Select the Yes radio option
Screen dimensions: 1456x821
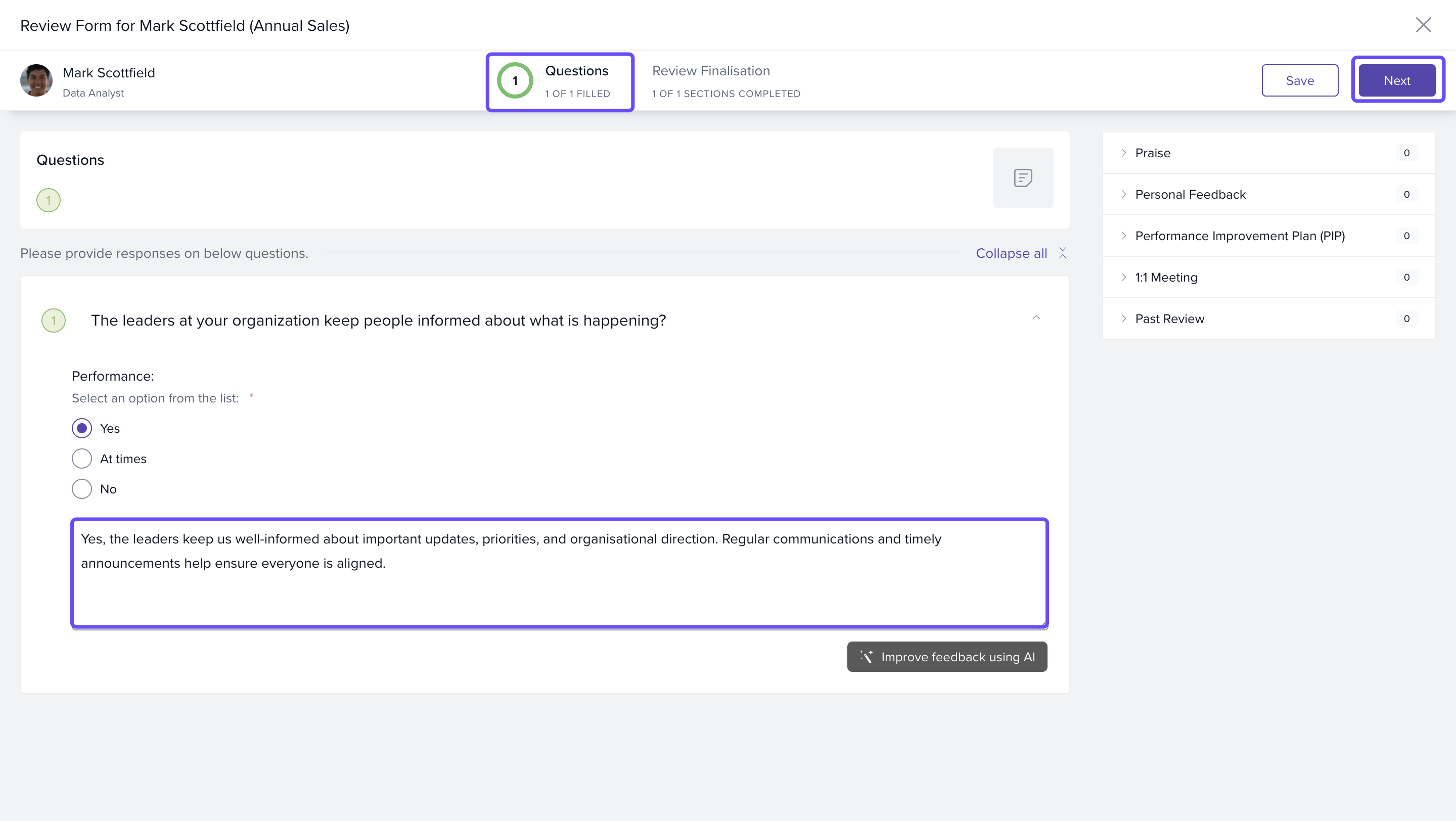[82, 428]
